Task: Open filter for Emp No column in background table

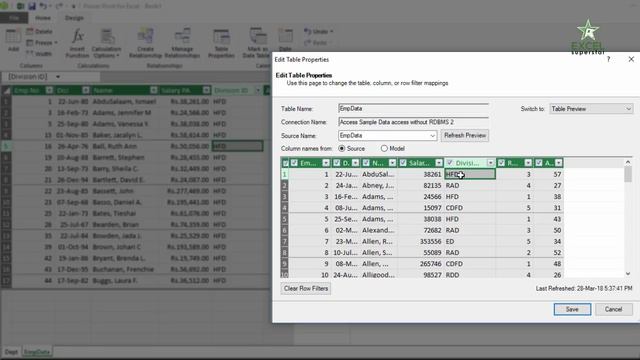Action: tap(49, 90)
